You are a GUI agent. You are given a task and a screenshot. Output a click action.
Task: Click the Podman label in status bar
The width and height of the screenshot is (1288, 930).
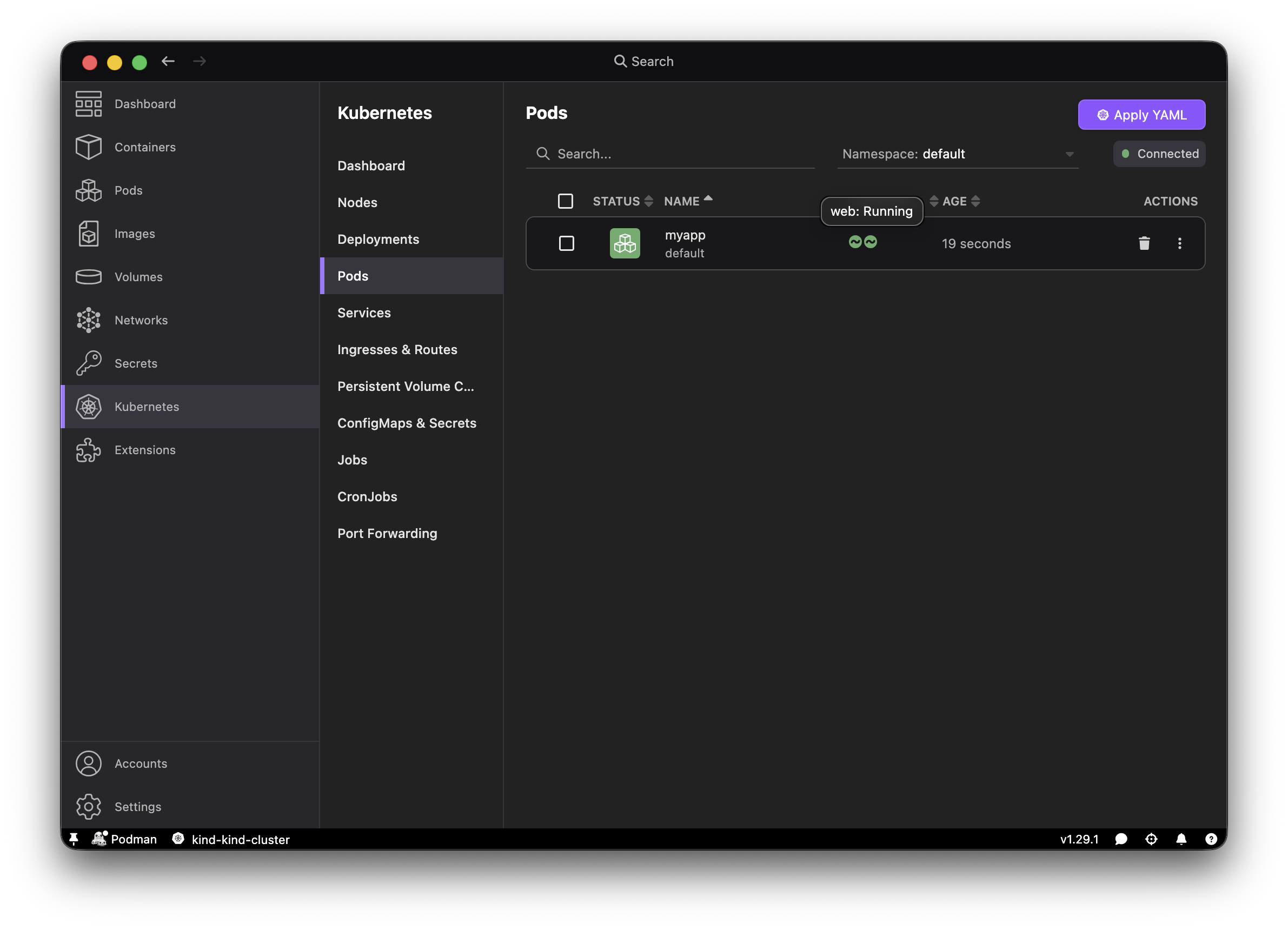coord(134,839)
